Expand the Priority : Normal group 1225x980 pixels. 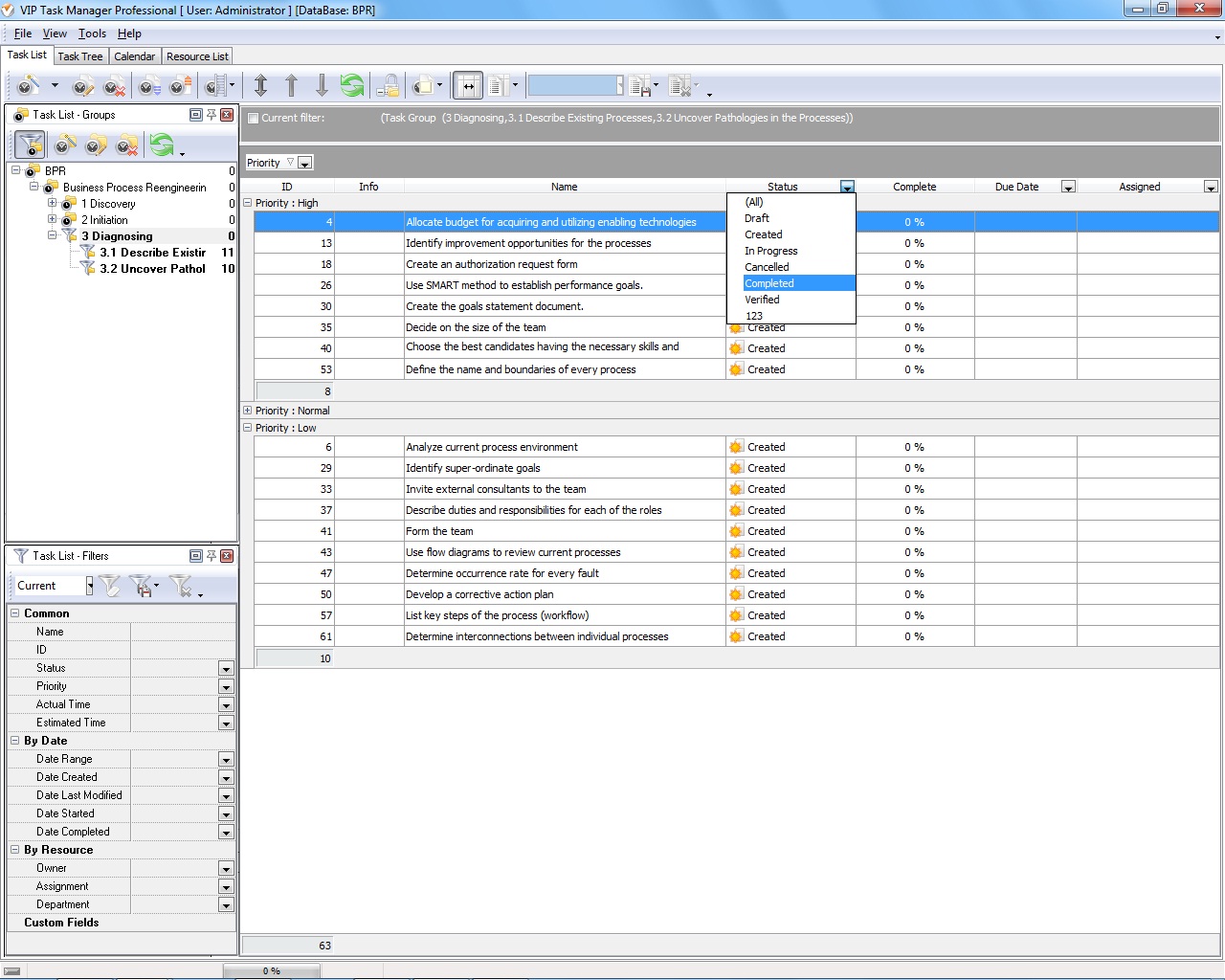pyautogui.click(x=248, y=411)
